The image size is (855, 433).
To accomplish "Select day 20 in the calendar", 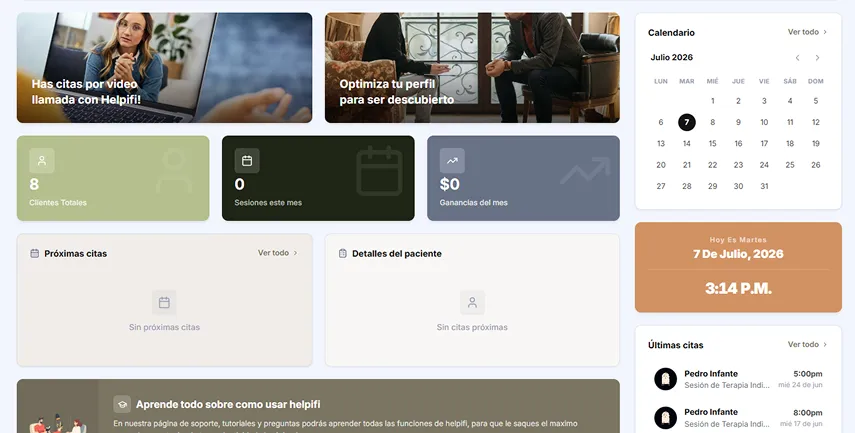I will (661, 165).
